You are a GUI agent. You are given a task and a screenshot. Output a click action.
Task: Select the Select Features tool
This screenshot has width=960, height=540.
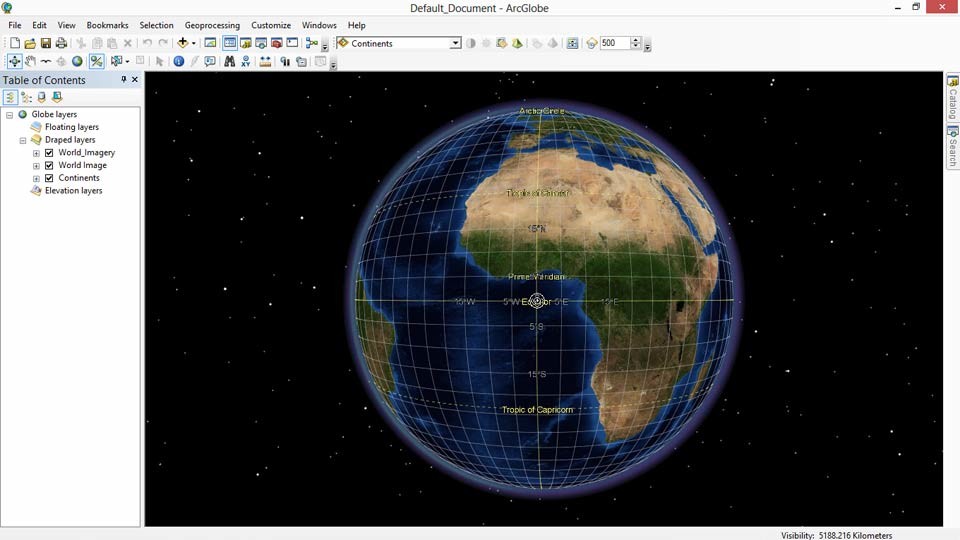(x=116, y=61)
